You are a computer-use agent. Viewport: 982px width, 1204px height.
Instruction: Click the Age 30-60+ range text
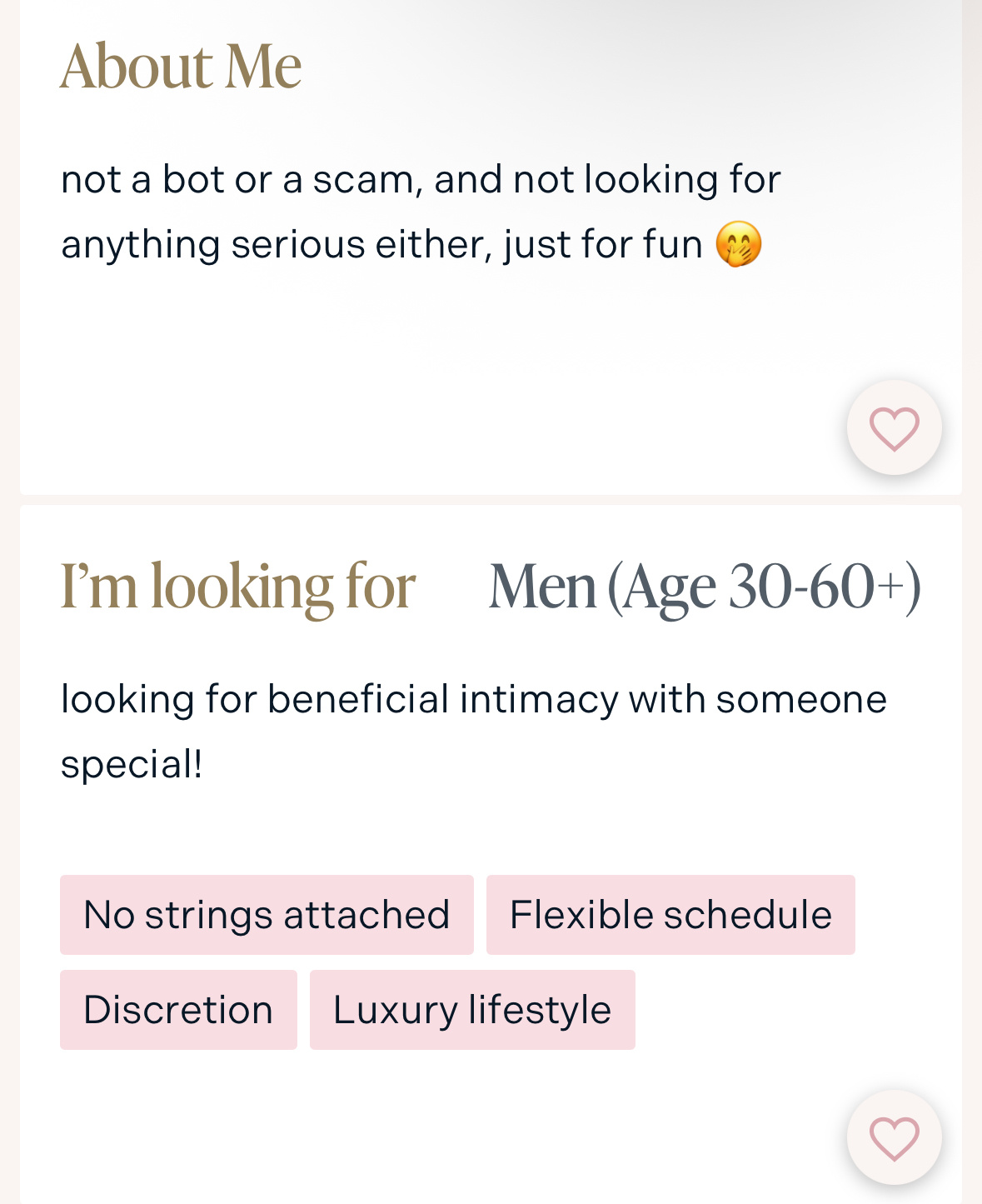764,587
